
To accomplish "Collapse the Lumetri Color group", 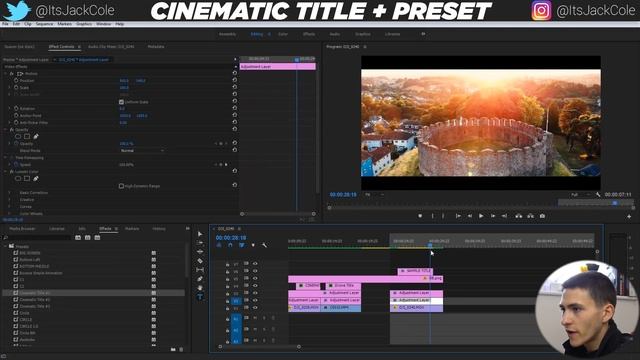I will pyautogui.click(x=6, y=171).
